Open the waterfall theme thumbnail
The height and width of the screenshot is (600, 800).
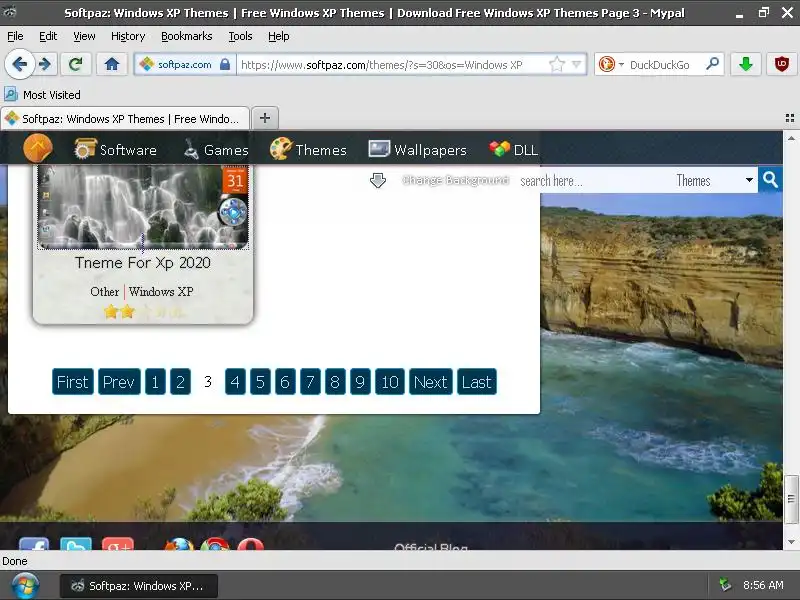pyautogui.click(x=142, y=207)
